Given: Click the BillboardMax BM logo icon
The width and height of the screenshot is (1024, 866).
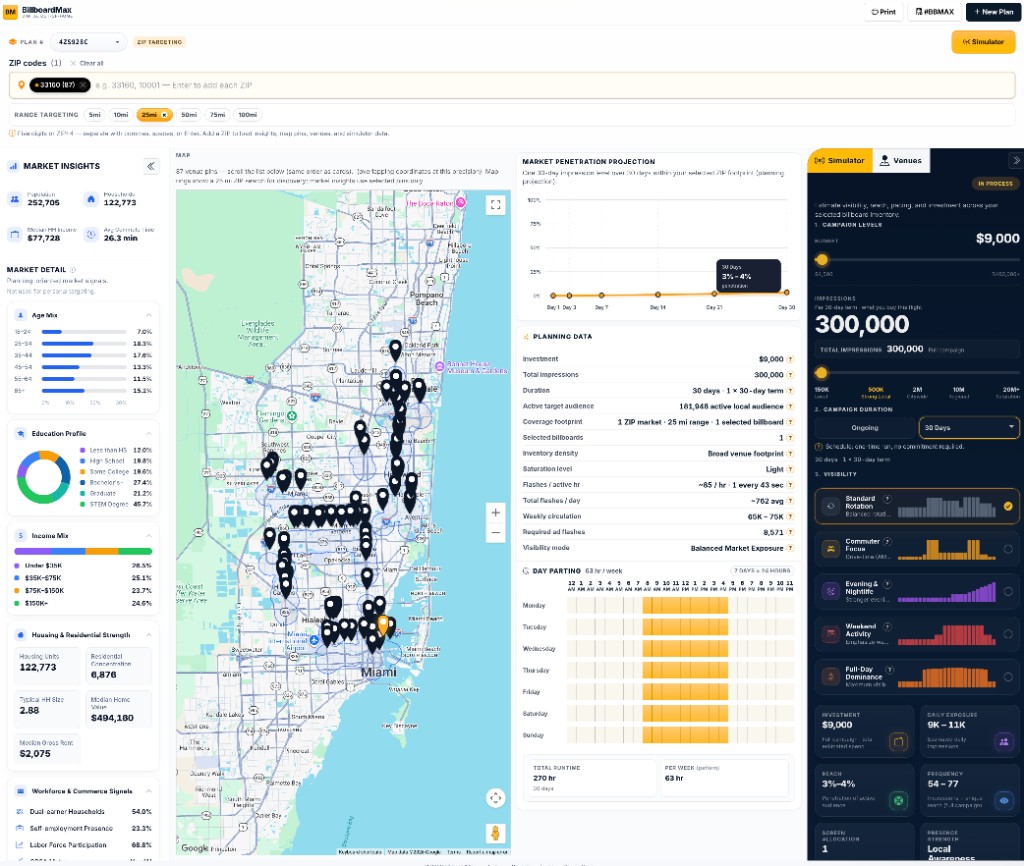Looking at the screenshot, I should coord(10,12).
